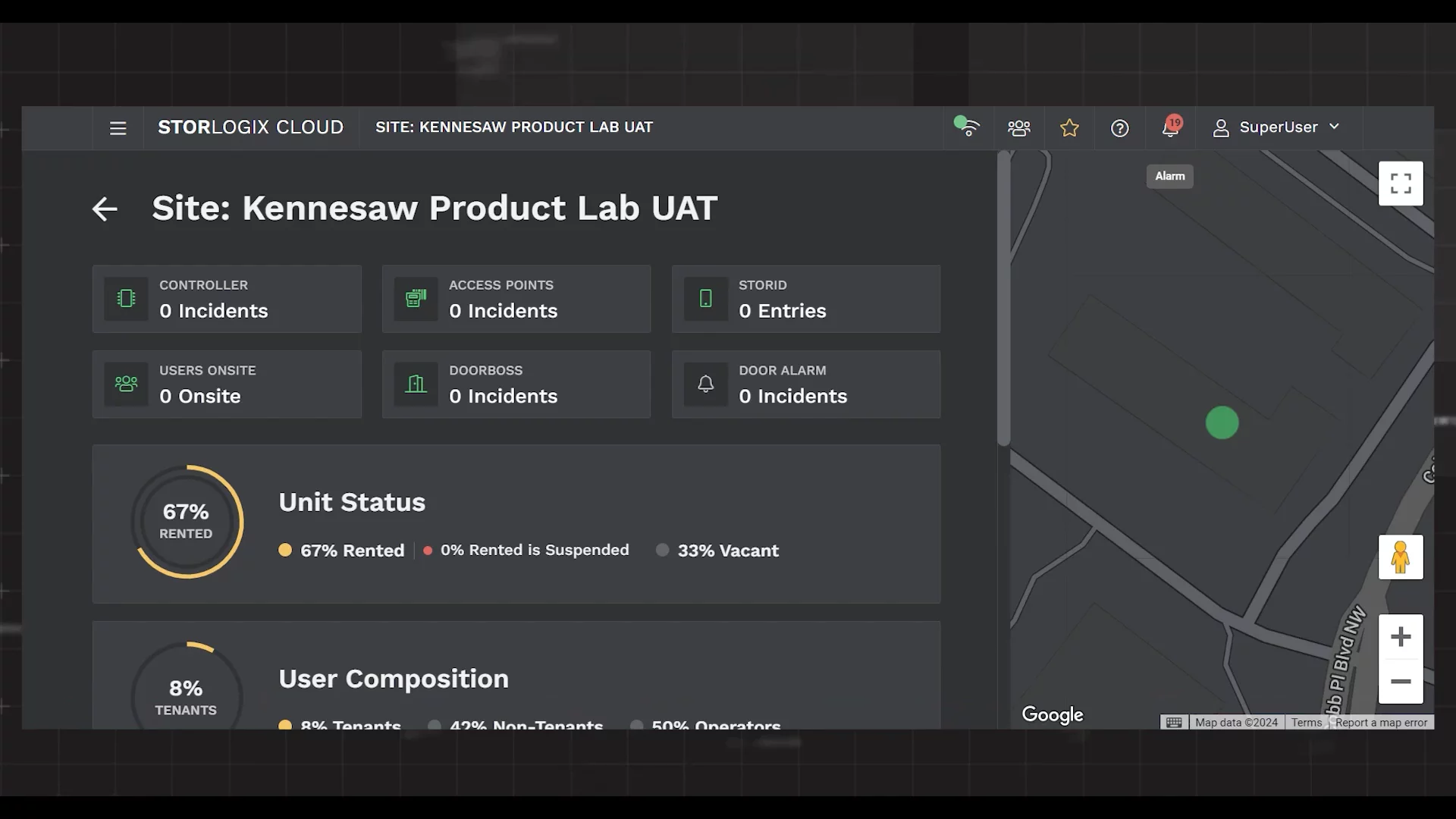This screenshot has height=819, width=1456.
Task: Zoom in on the map
Action: [1400, 637]
